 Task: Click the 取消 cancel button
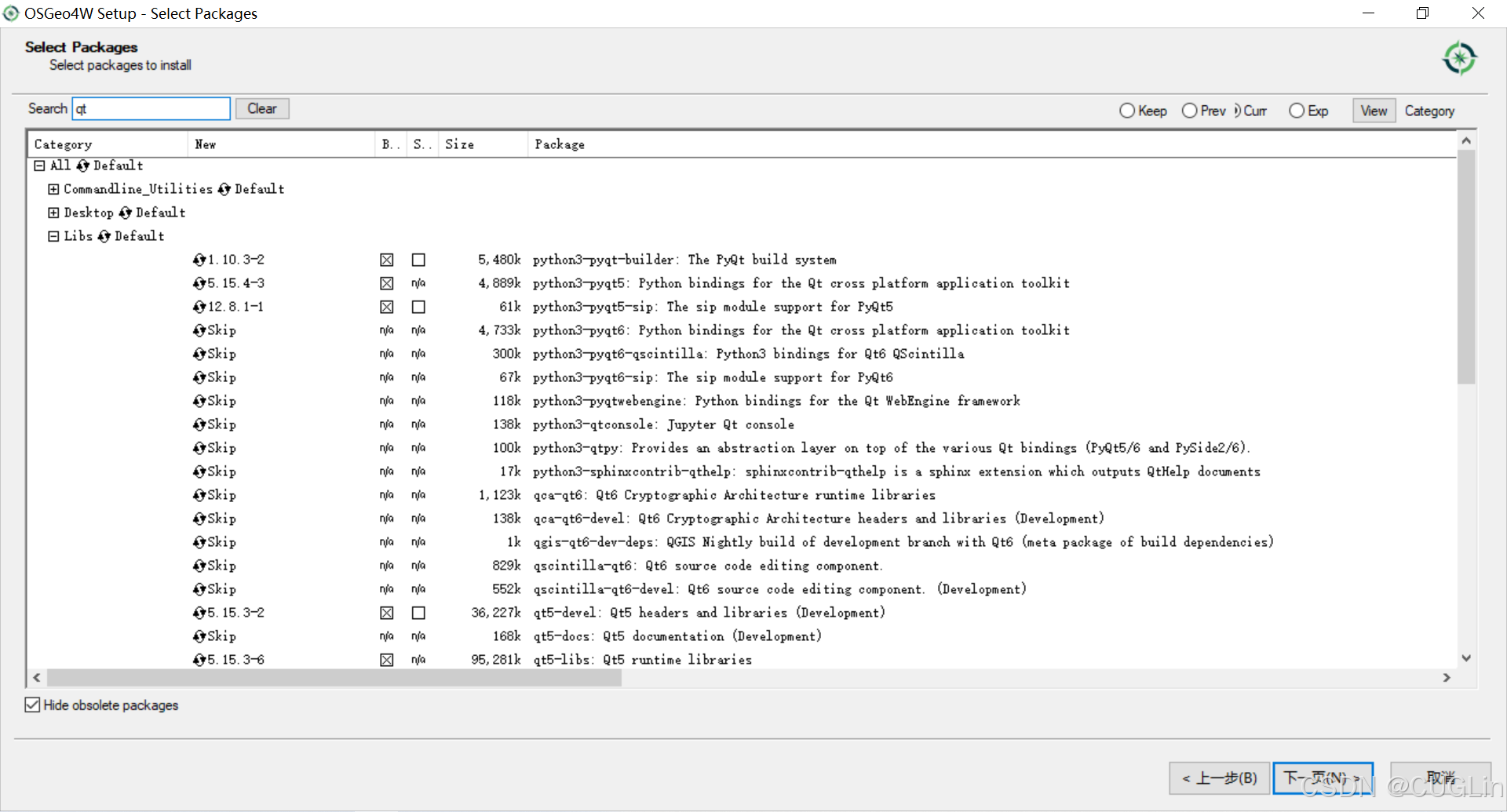1441,778
